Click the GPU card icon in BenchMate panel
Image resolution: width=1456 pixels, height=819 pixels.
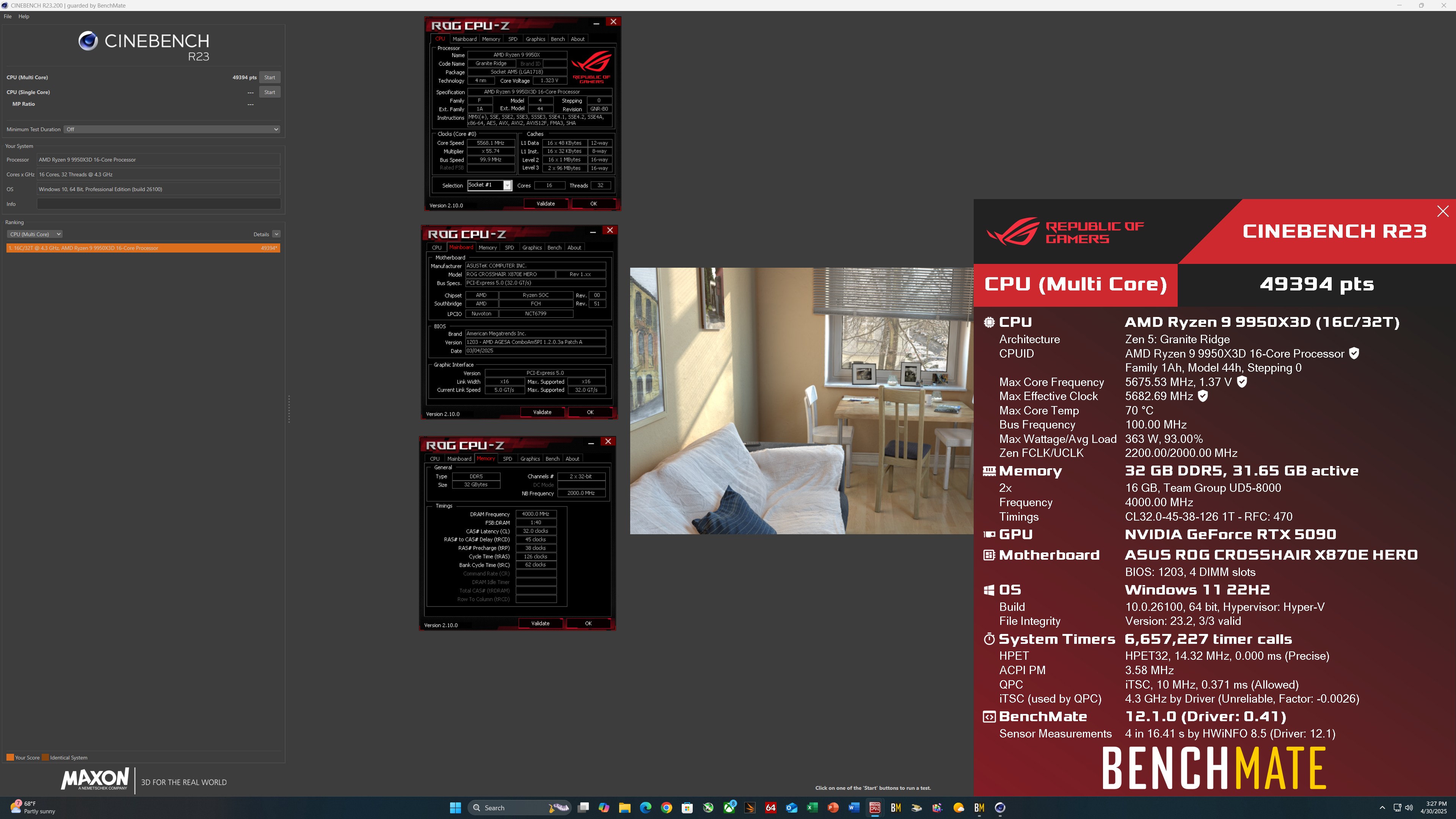point(989,534)
